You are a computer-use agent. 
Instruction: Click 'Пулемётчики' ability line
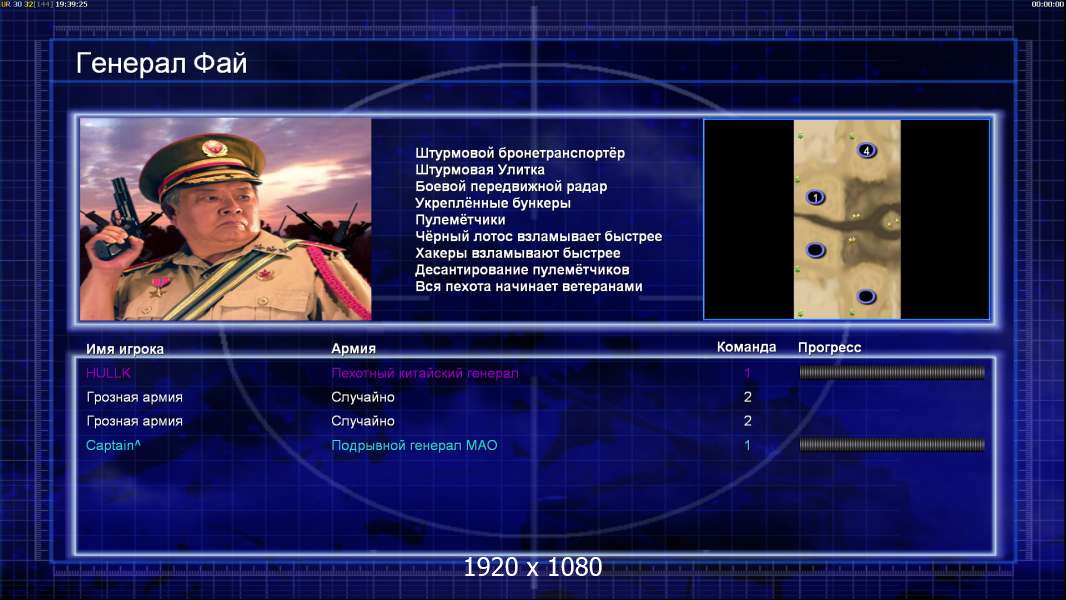coord(460,219)
